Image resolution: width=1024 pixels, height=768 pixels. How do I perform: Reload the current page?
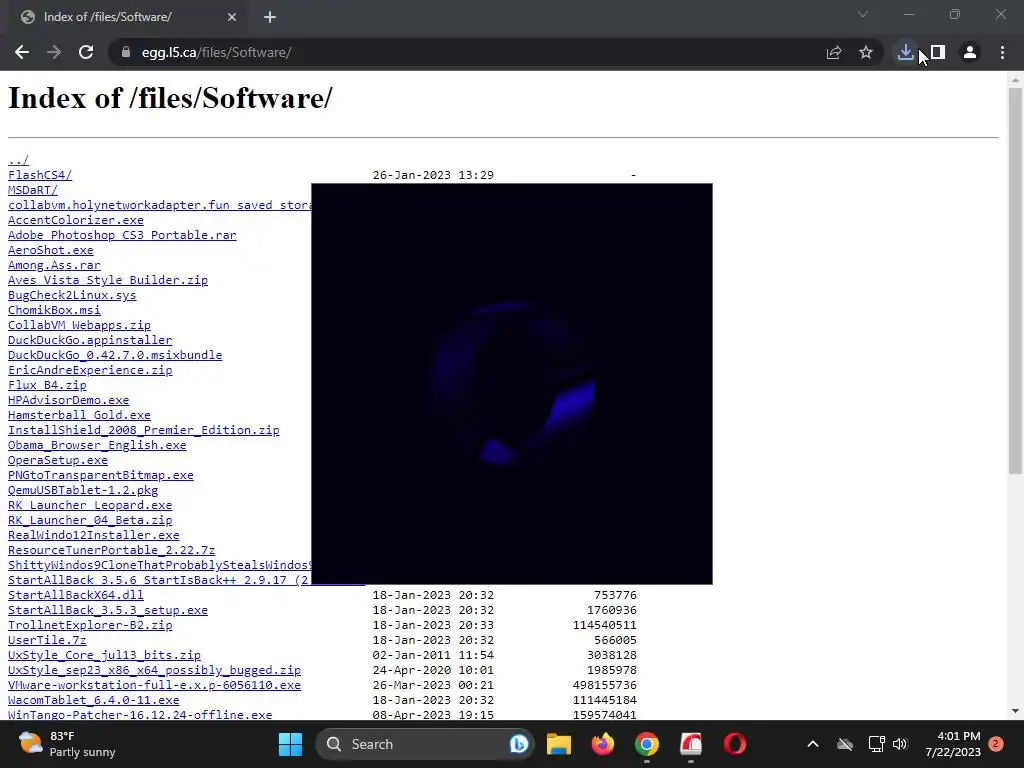point(86,52)
